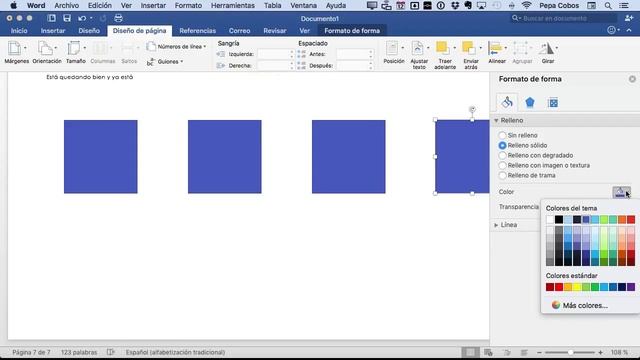Select Relleno con imagen o textura option
The height and width of the screenshot is (360, 640).
pos(502,165)
